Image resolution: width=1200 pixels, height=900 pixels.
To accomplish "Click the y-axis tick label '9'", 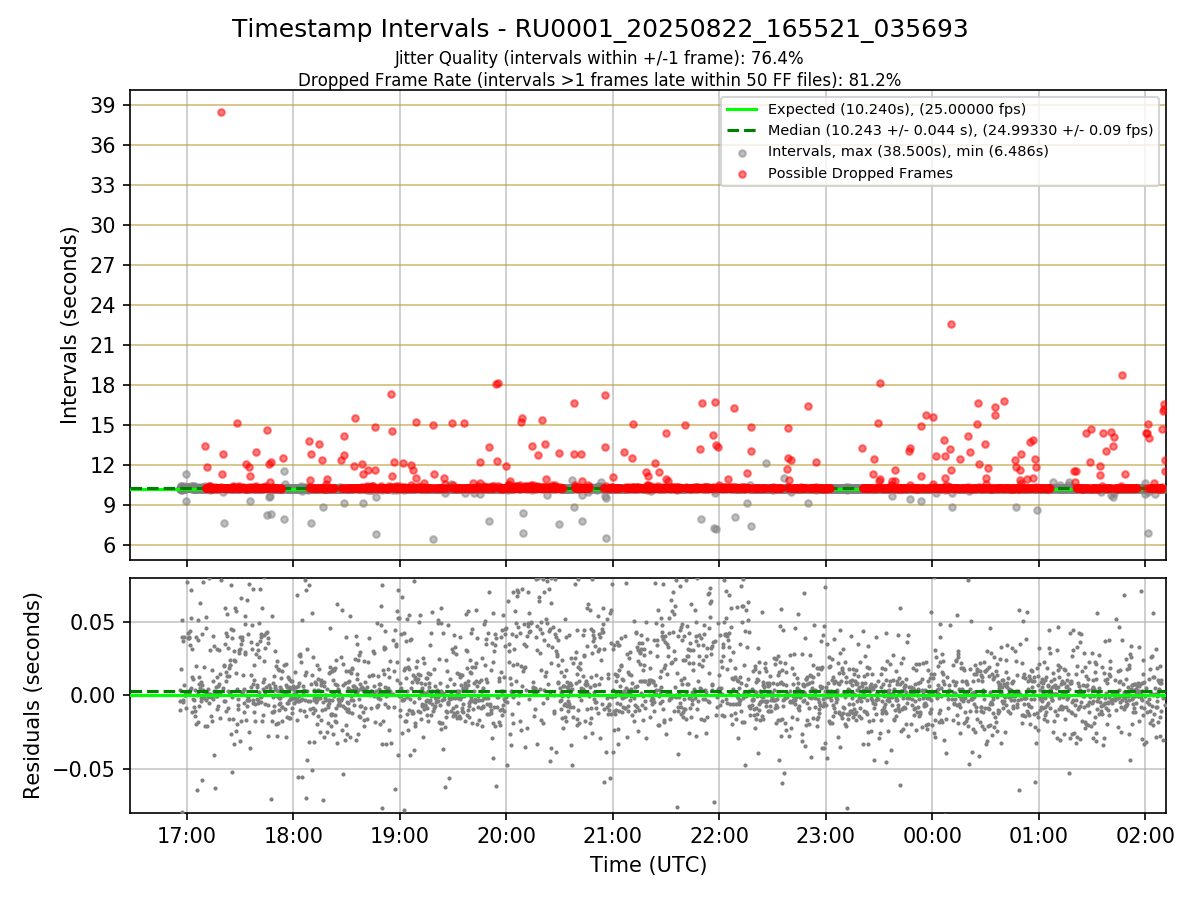I will click(x=109, y=505).
